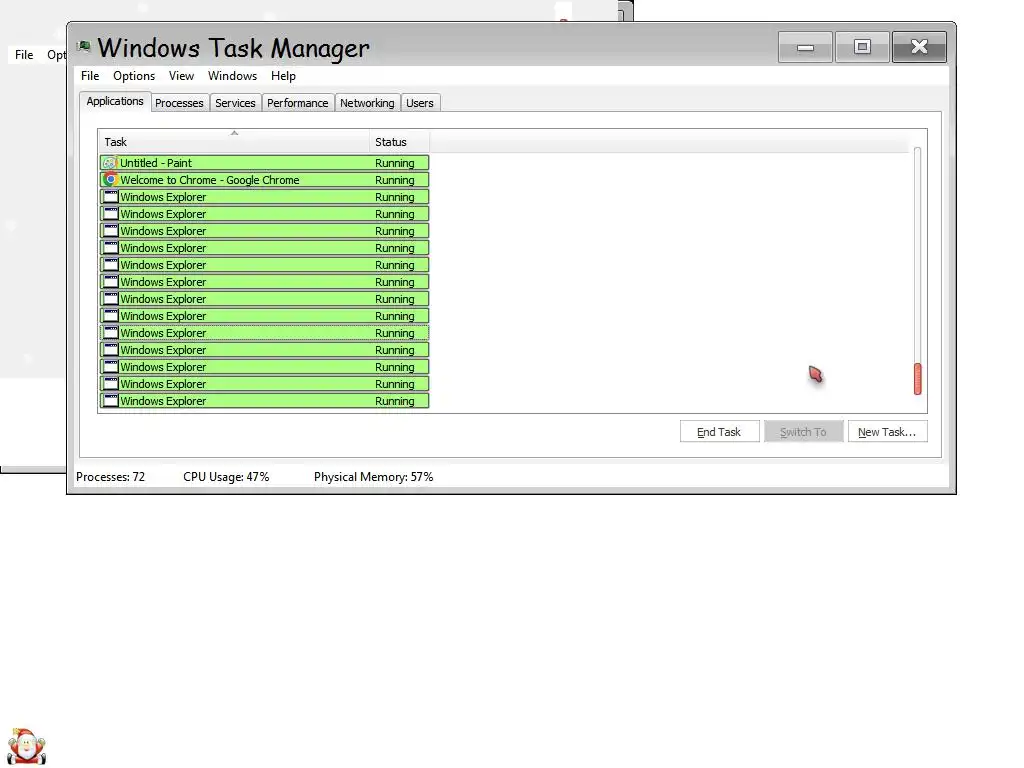Click the CPU Usage: 47% status bar entry
Viewport: 1024px width, 768px height.
[226, 477]
